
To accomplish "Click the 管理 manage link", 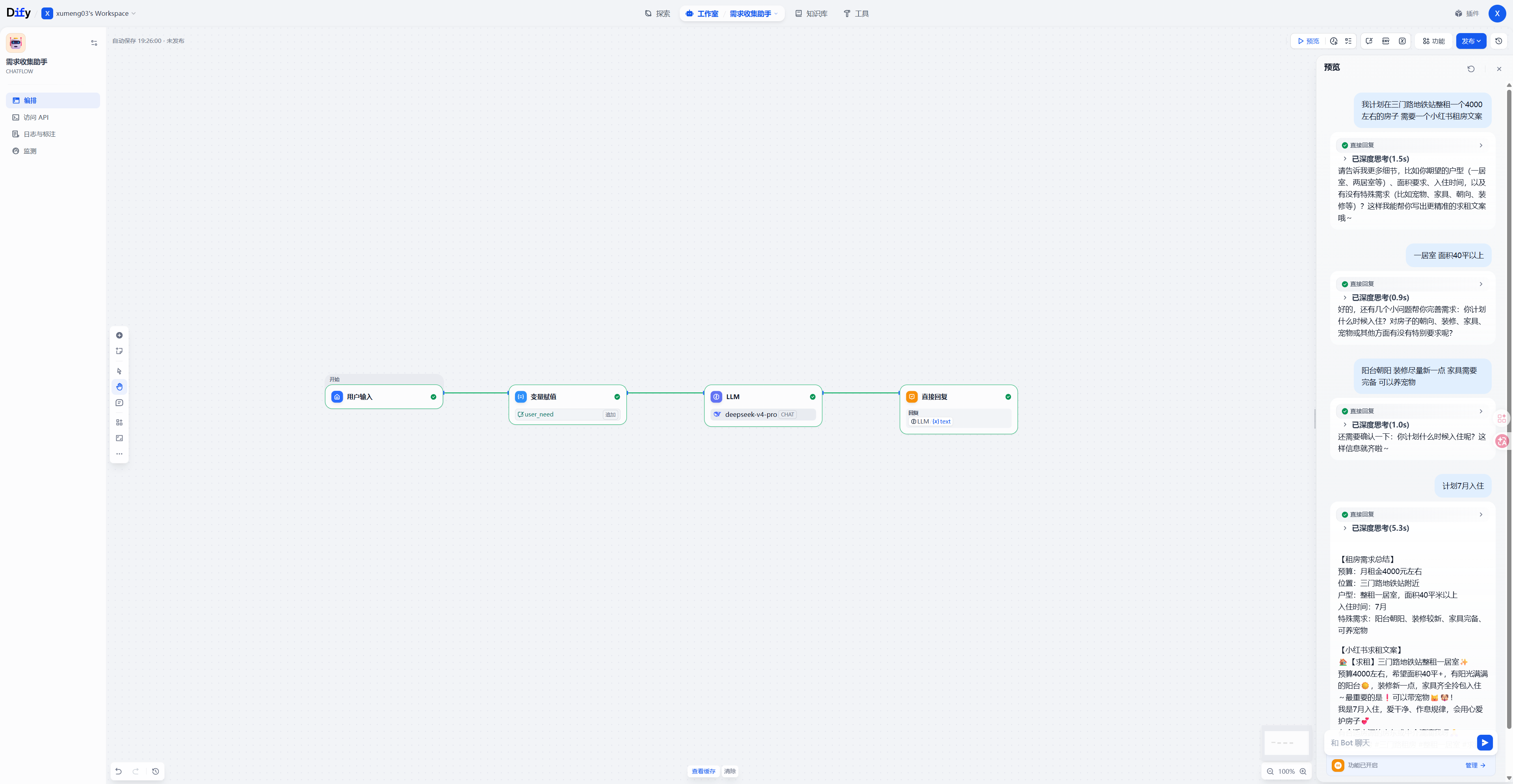I will click(1475, 765).
